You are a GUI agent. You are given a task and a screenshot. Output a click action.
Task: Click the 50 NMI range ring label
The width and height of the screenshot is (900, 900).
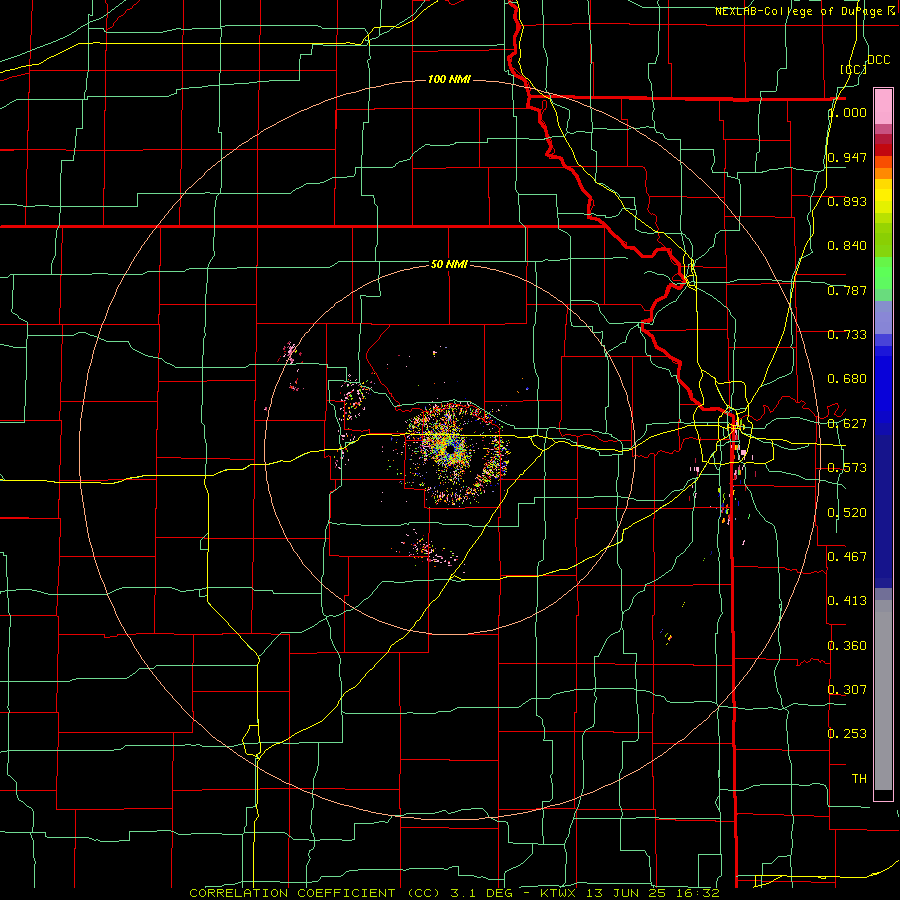(449, 264)
